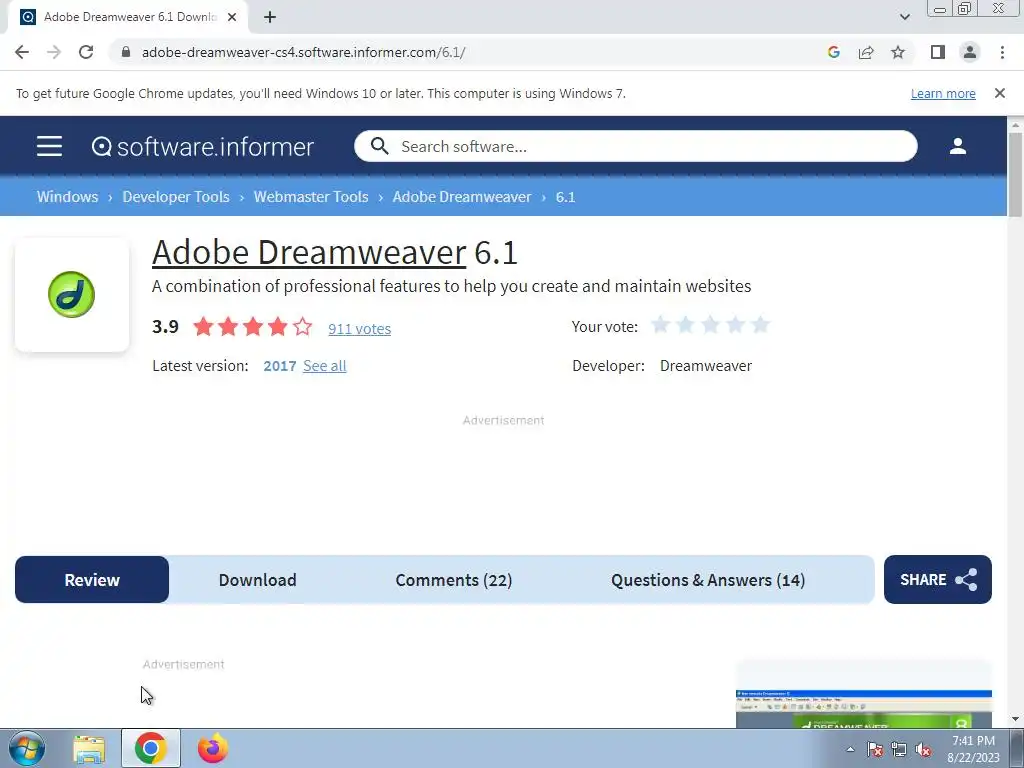Screen dimensions: 1024x768
Task: Click the Chrome taskbar icon
Action: (x=150, y=748)
